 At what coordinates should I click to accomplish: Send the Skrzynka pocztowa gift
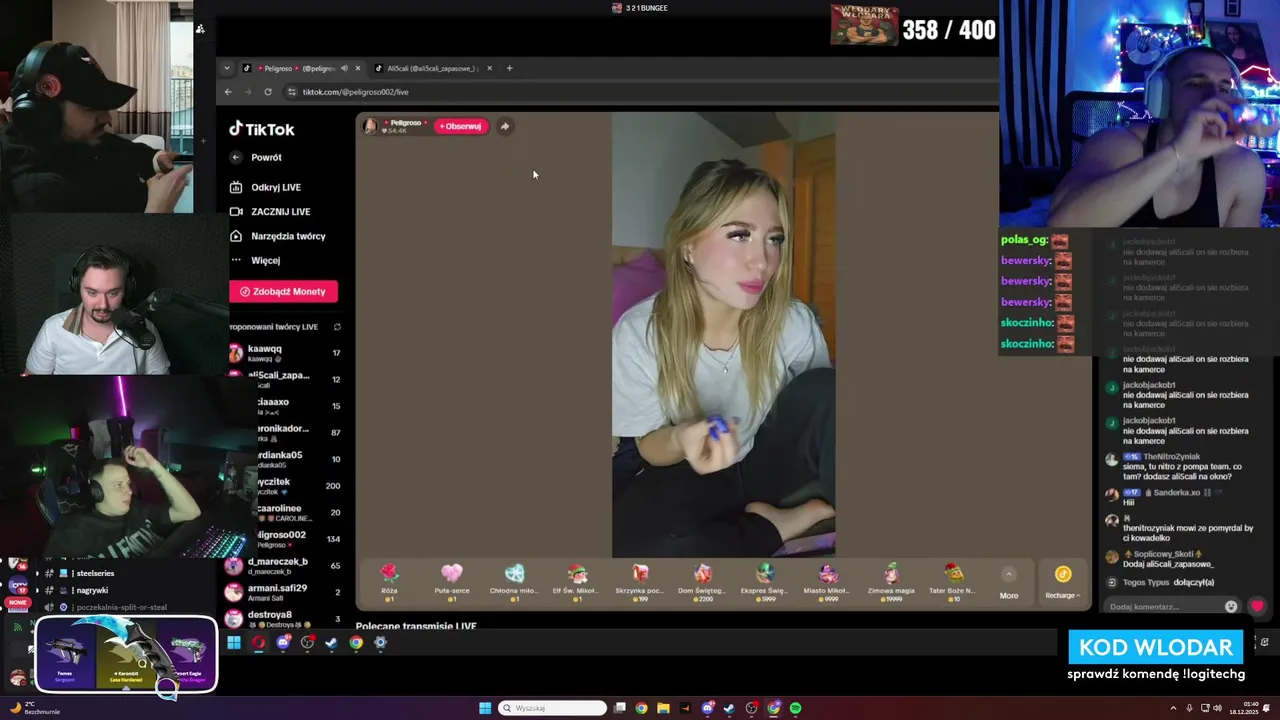(x=640, y=581)
